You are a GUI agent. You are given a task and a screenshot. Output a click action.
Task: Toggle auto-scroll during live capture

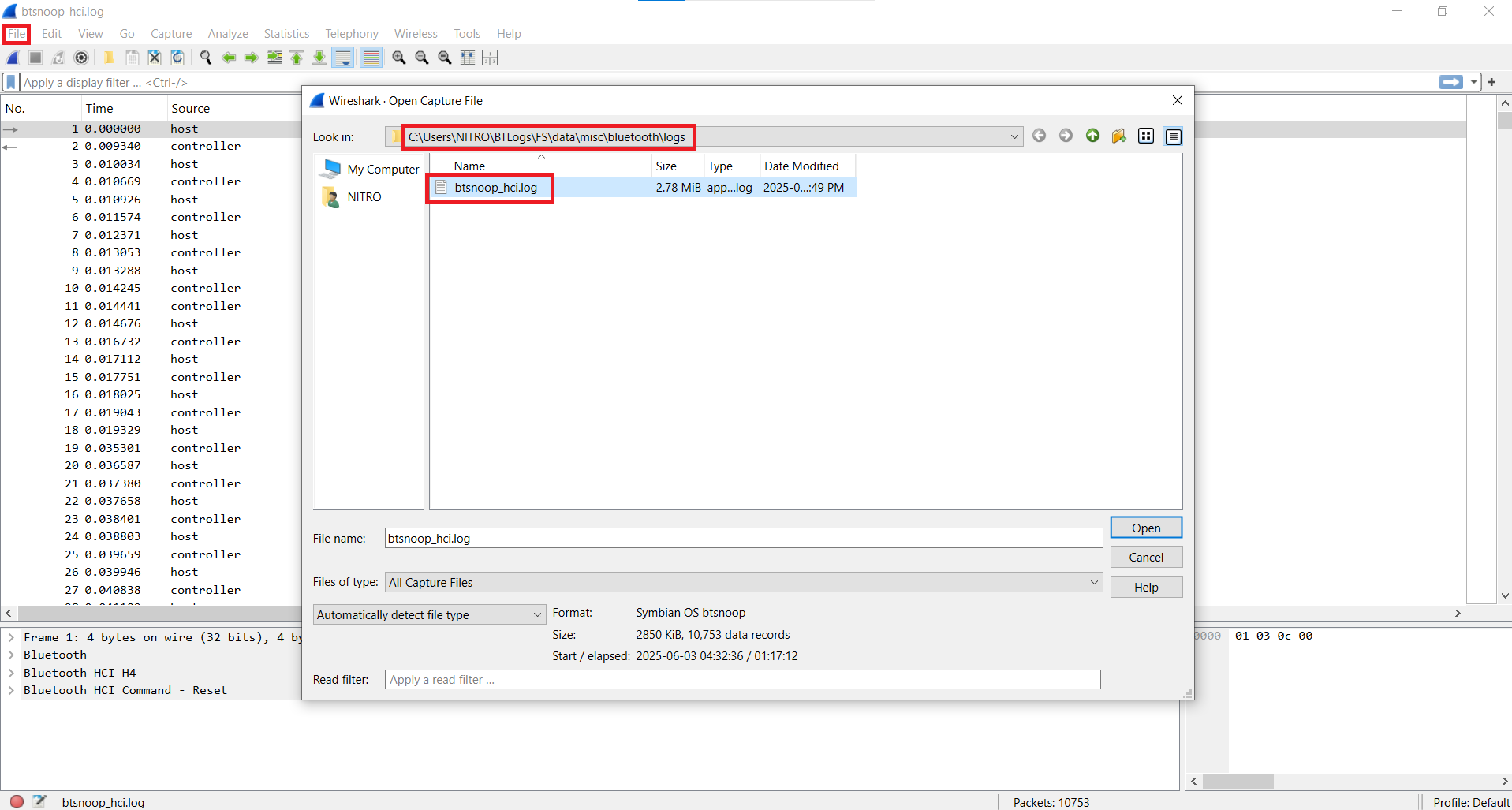342,58
